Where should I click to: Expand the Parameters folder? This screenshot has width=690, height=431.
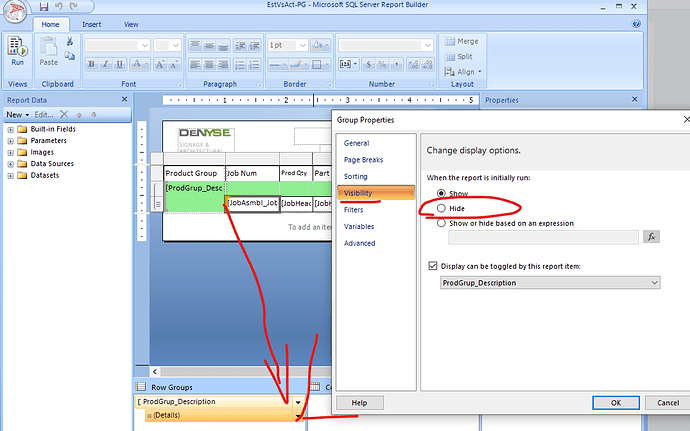[x=11, y=141]
